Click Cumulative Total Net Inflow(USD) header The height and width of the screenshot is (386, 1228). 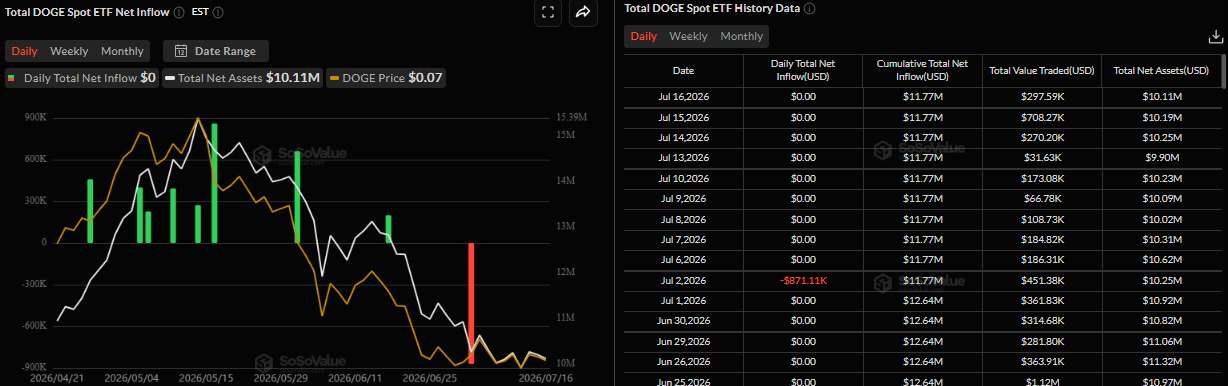coord(922,71)
